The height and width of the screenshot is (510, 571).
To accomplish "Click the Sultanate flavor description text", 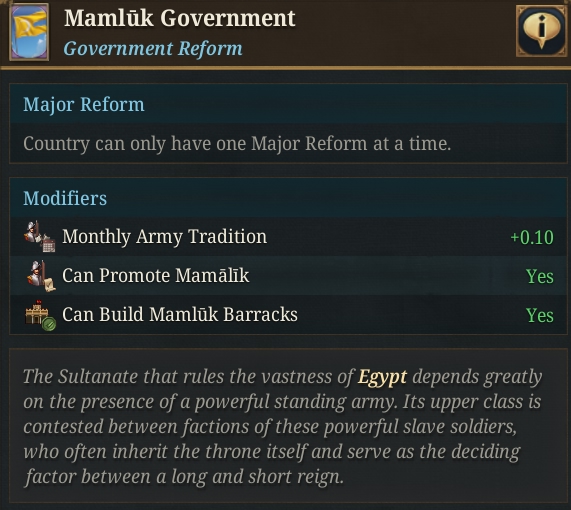I will coord(283,427).
